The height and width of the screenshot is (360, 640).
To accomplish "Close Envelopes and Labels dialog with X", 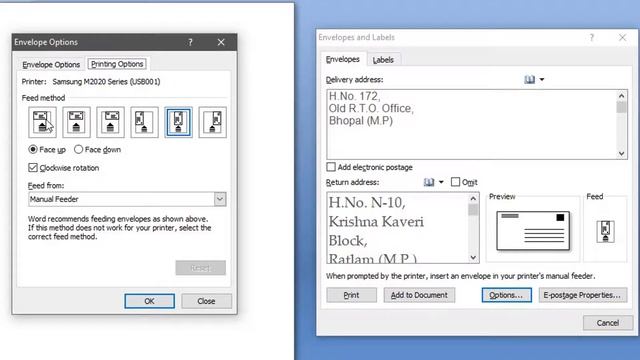I will tap(622, 38).
